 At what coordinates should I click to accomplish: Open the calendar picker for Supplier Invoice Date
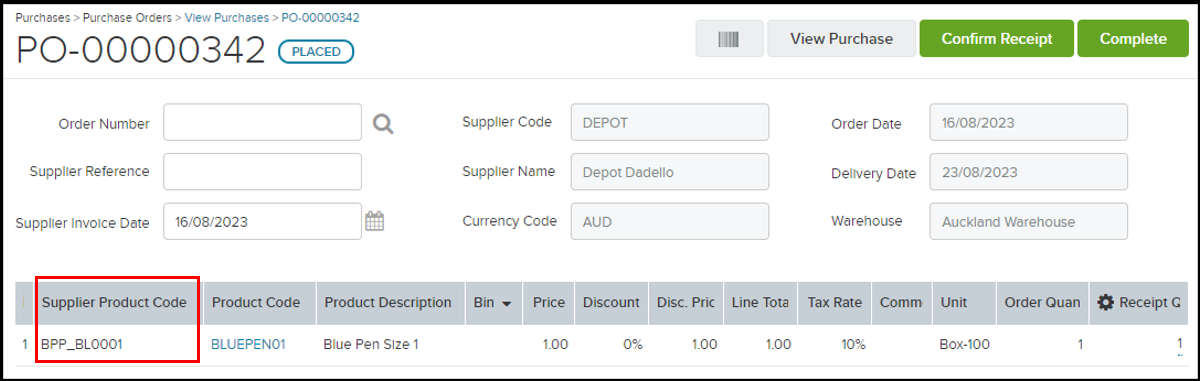pyautogui.click(x=375, y=221)
